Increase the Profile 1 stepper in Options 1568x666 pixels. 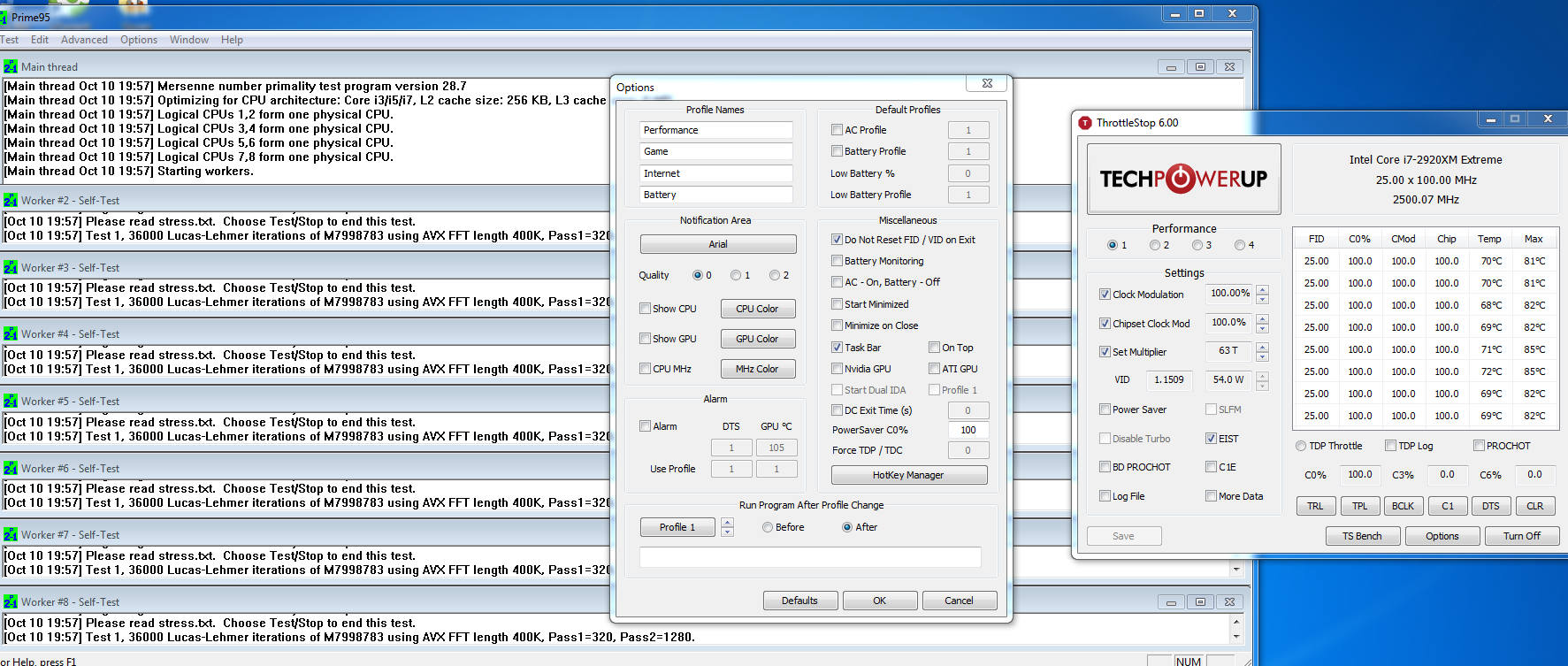[727, 523]
